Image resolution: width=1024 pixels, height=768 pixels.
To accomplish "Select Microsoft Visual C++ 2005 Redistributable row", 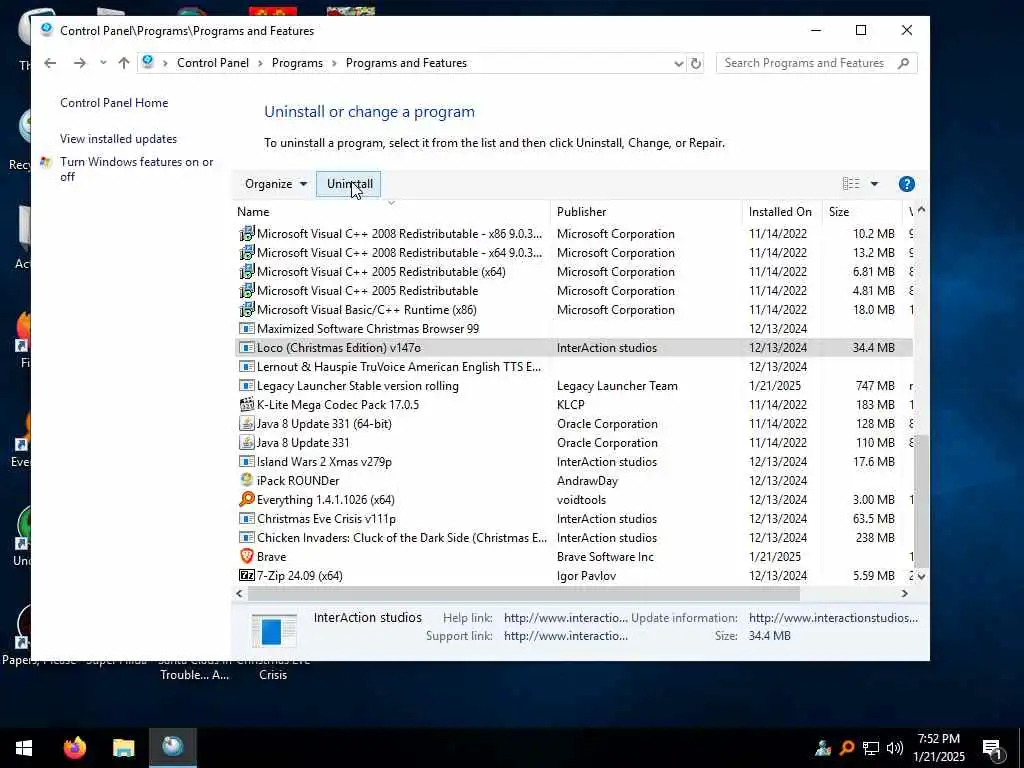I will tap(573, 291).
